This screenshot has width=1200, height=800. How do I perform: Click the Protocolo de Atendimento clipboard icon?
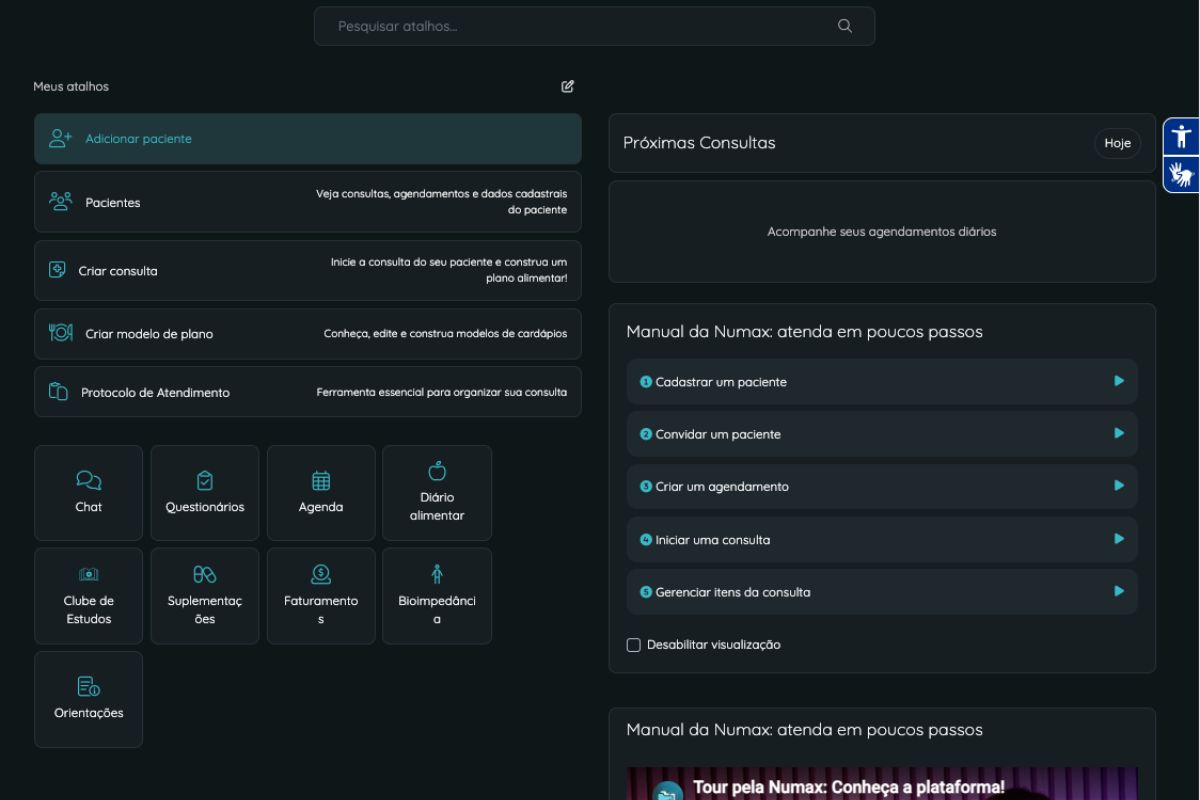tap(58, 392)
